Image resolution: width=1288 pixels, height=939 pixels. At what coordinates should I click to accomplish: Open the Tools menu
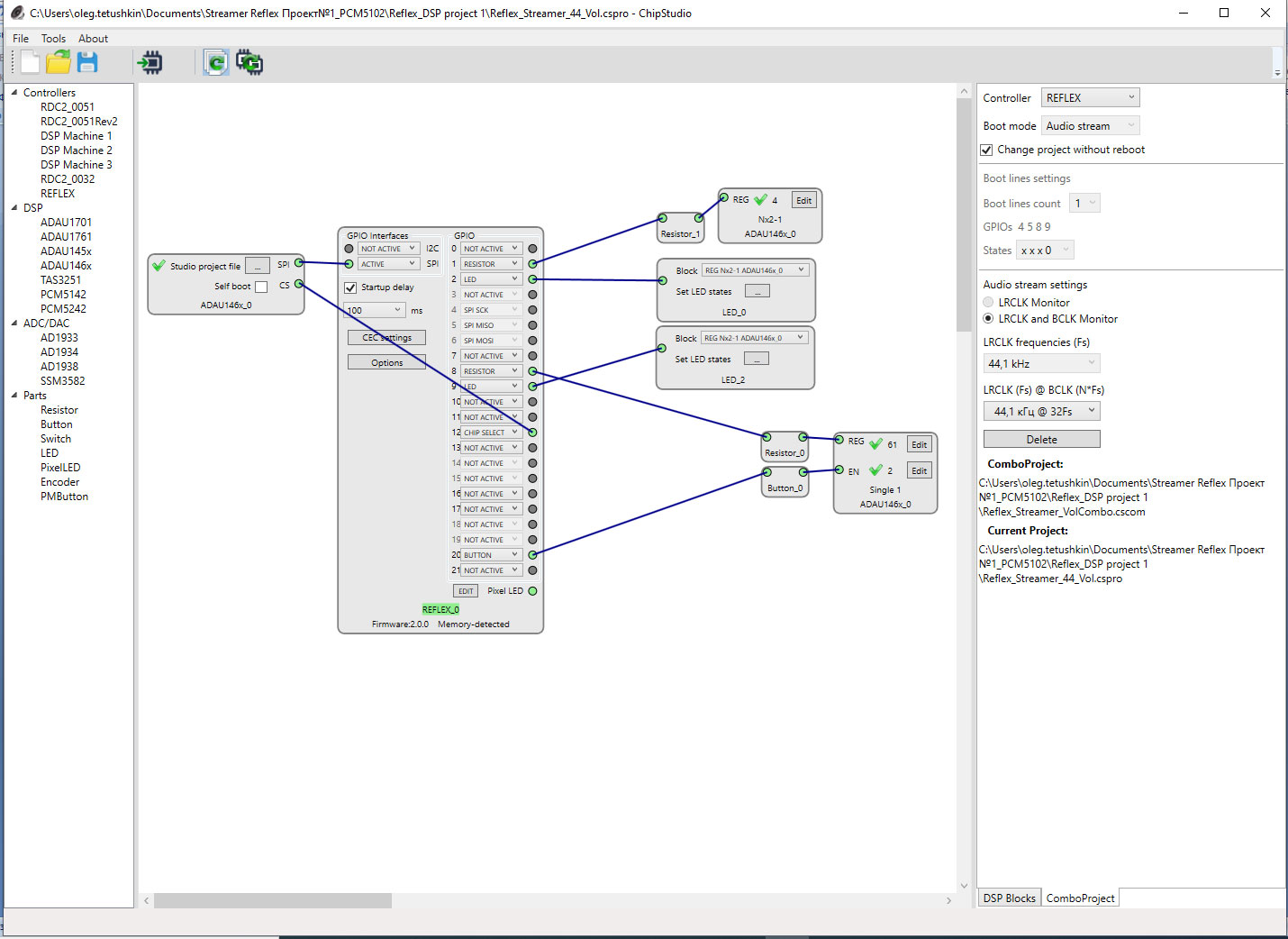(53, 38)
